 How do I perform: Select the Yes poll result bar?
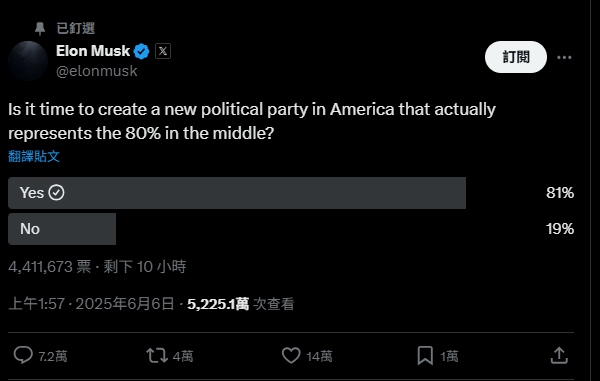[x=237, y=193]
